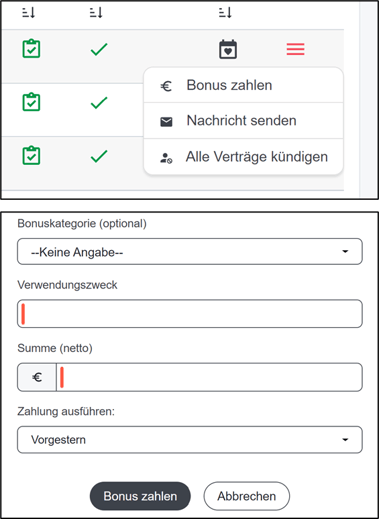This screenshot has height=519, width=379.
Task: Open the red hamburger actions menu
Action: click(x=295, y=49)
